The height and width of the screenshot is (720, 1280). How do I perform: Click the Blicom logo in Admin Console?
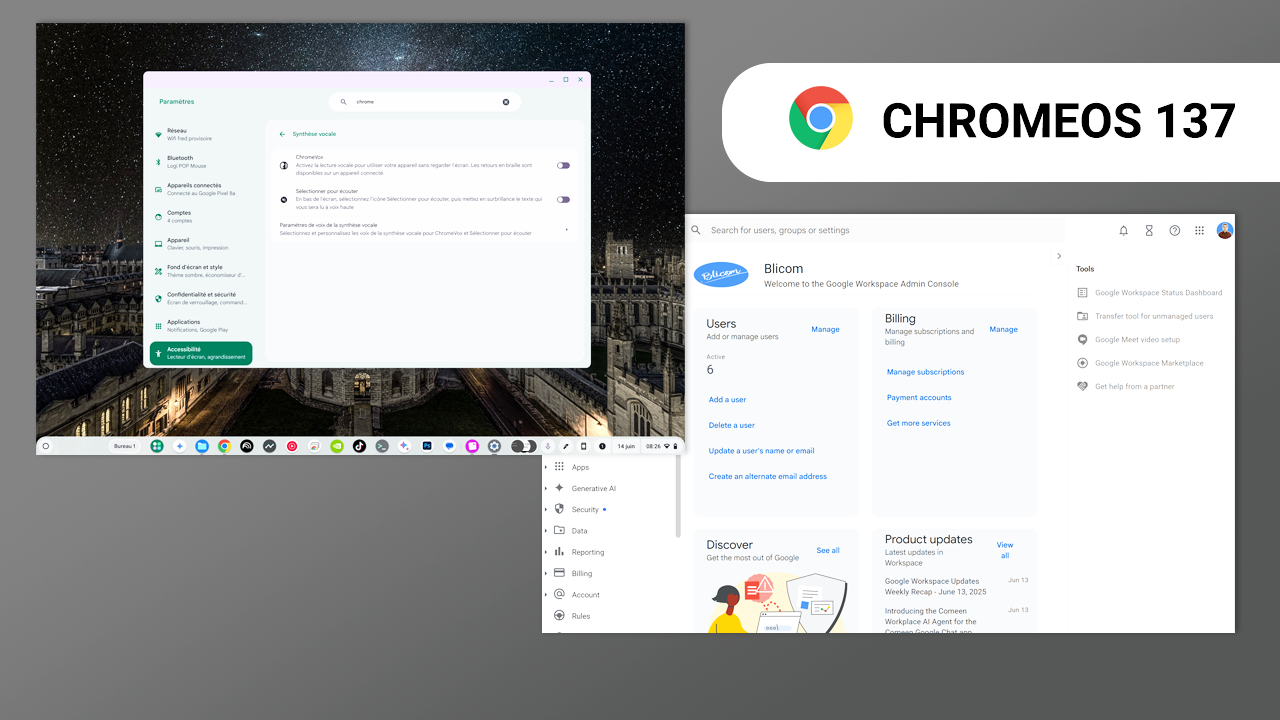coord(721,275)
